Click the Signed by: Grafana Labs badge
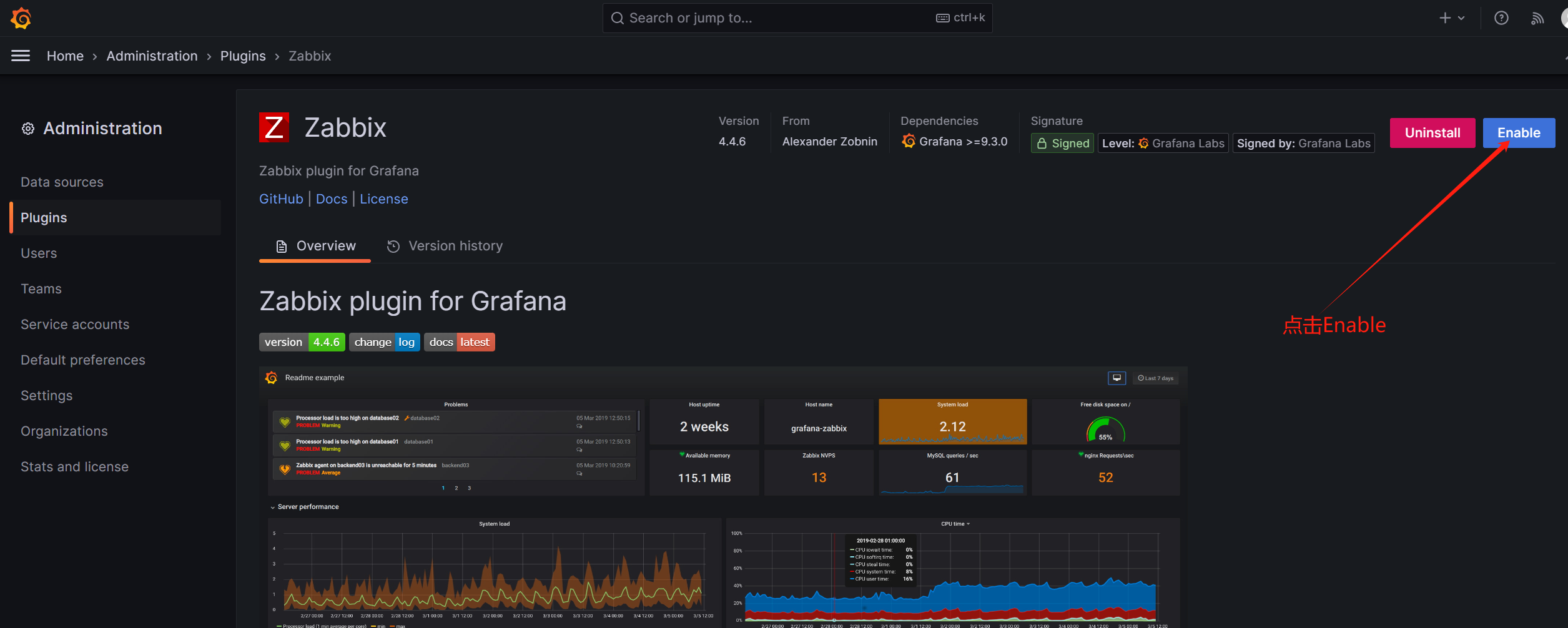The width and height of the screenshot is (1568, 628). [x=1304, y=143]
